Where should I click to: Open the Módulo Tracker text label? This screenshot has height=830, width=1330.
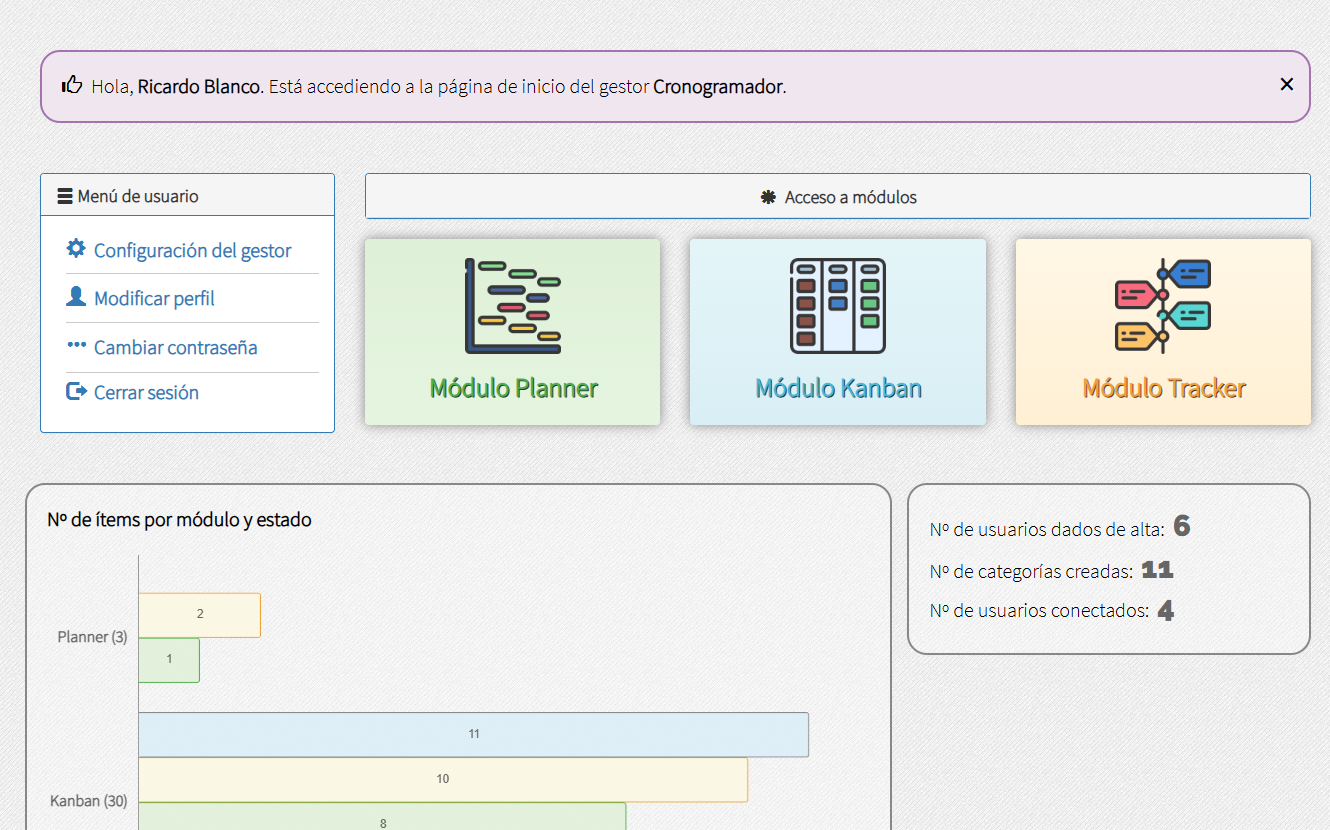click(1163, 388)
